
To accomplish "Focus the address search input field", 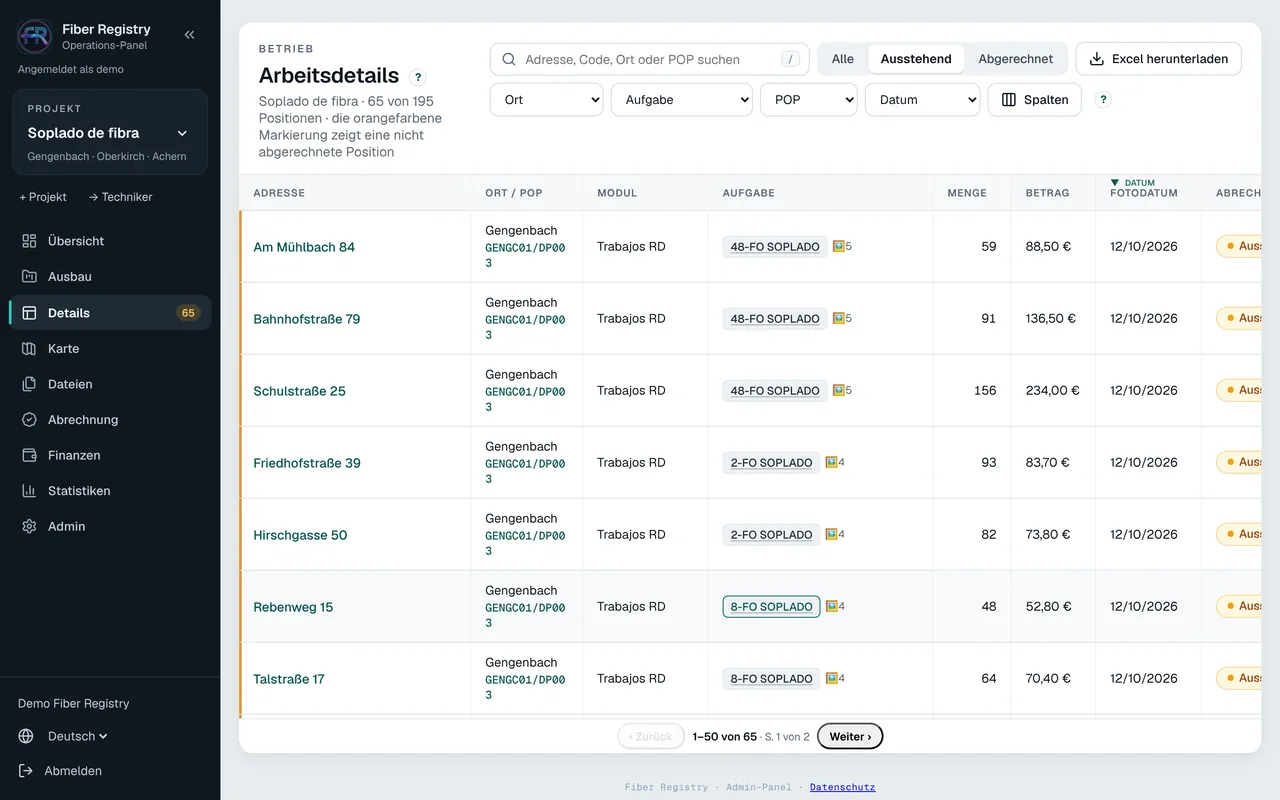I will click(650, 59).
